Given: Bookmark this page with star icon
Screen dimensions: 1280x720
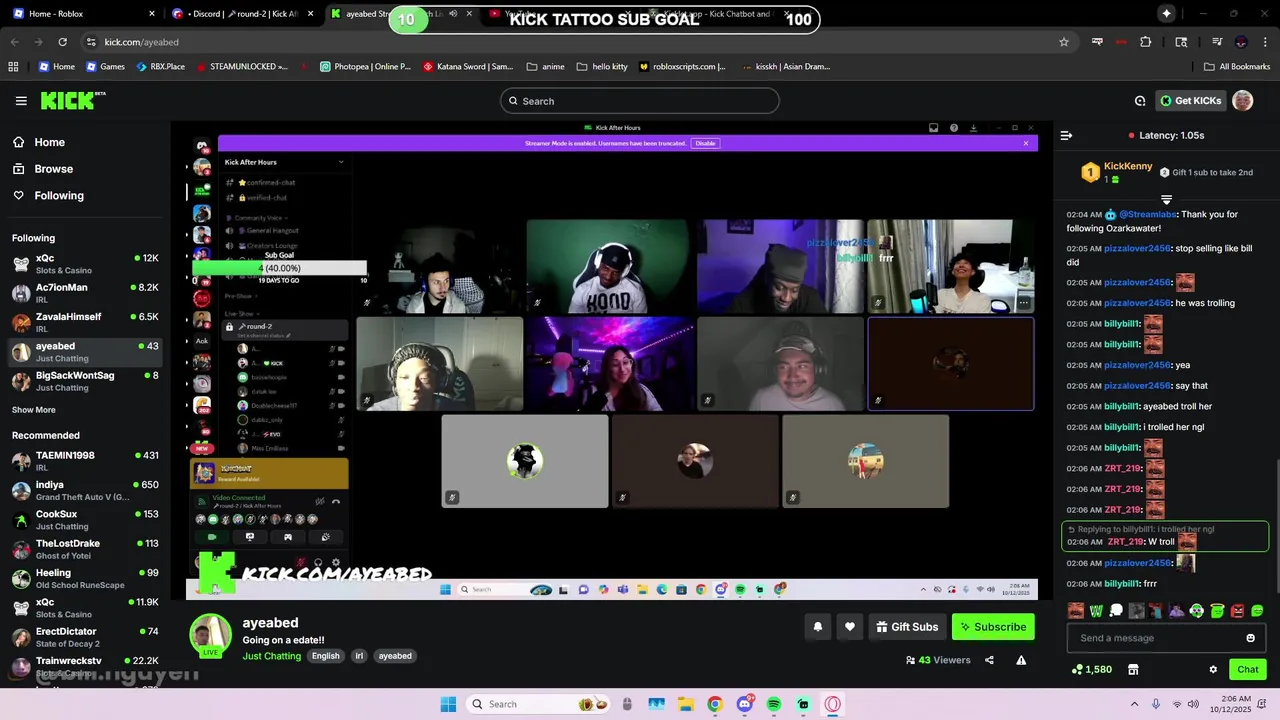Looking at the screenshot, I should (1064, 42).
